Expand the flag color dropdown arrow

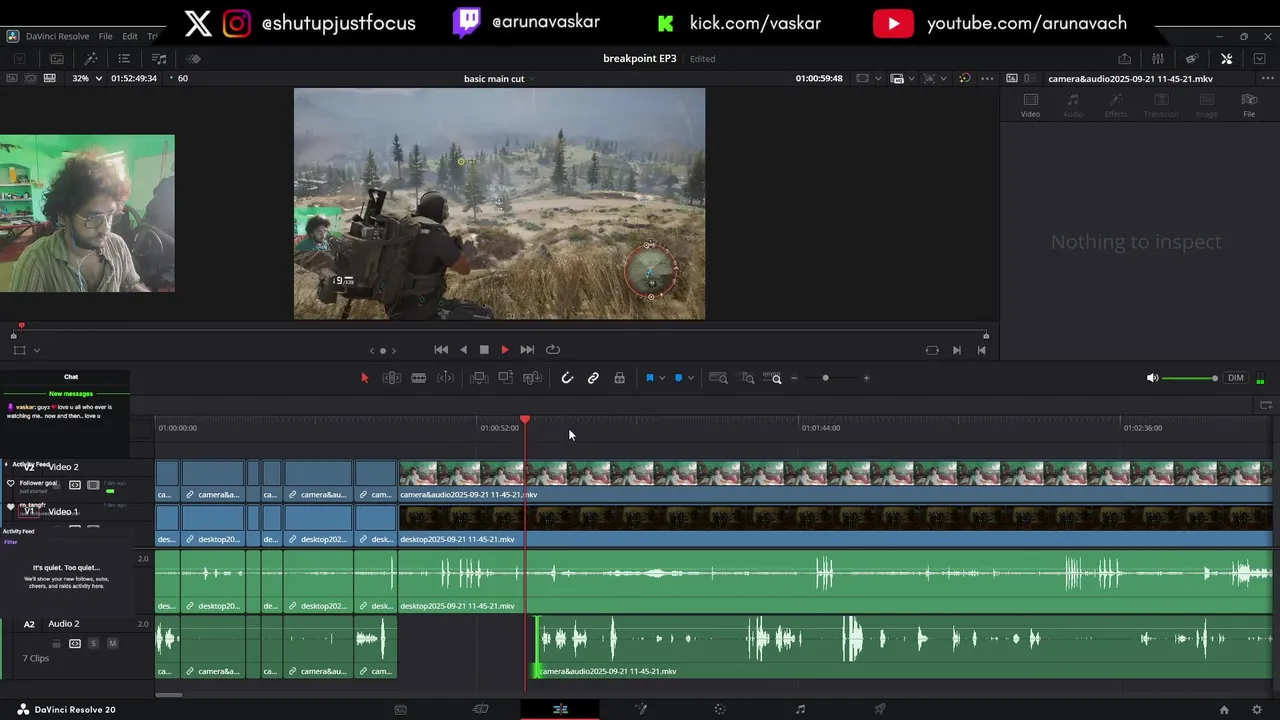tap(662, 378)
